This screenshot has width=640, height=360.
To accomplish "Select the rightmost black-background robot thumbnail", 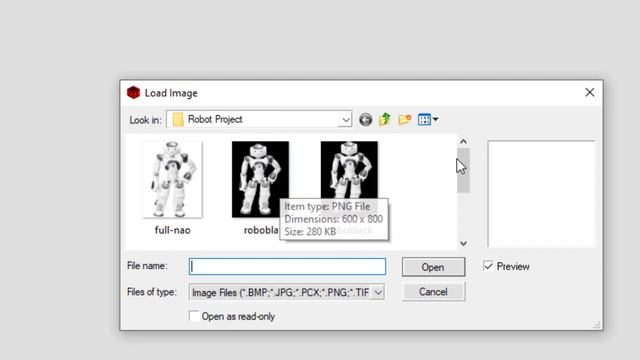I will tap(349, 170).
